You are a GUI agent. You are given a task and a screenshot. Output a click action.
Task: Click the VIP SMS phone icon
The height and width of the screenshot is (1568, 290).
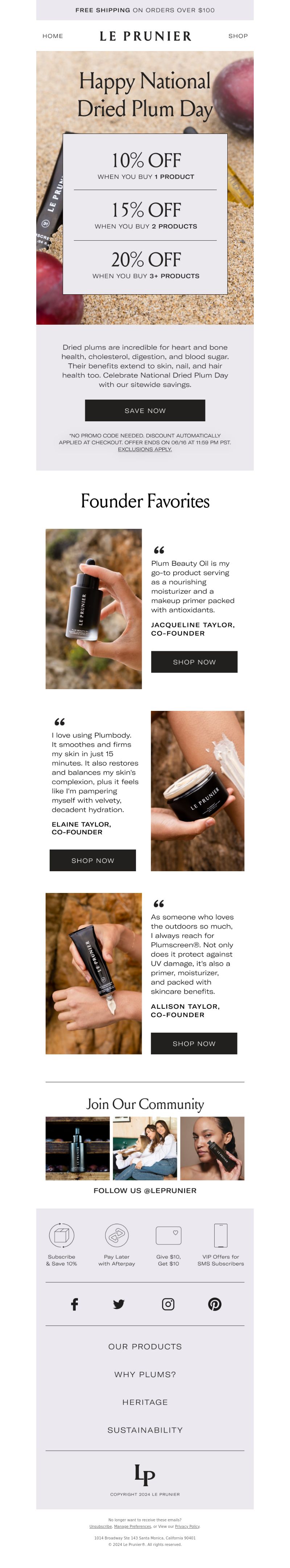coord(220,1236)
